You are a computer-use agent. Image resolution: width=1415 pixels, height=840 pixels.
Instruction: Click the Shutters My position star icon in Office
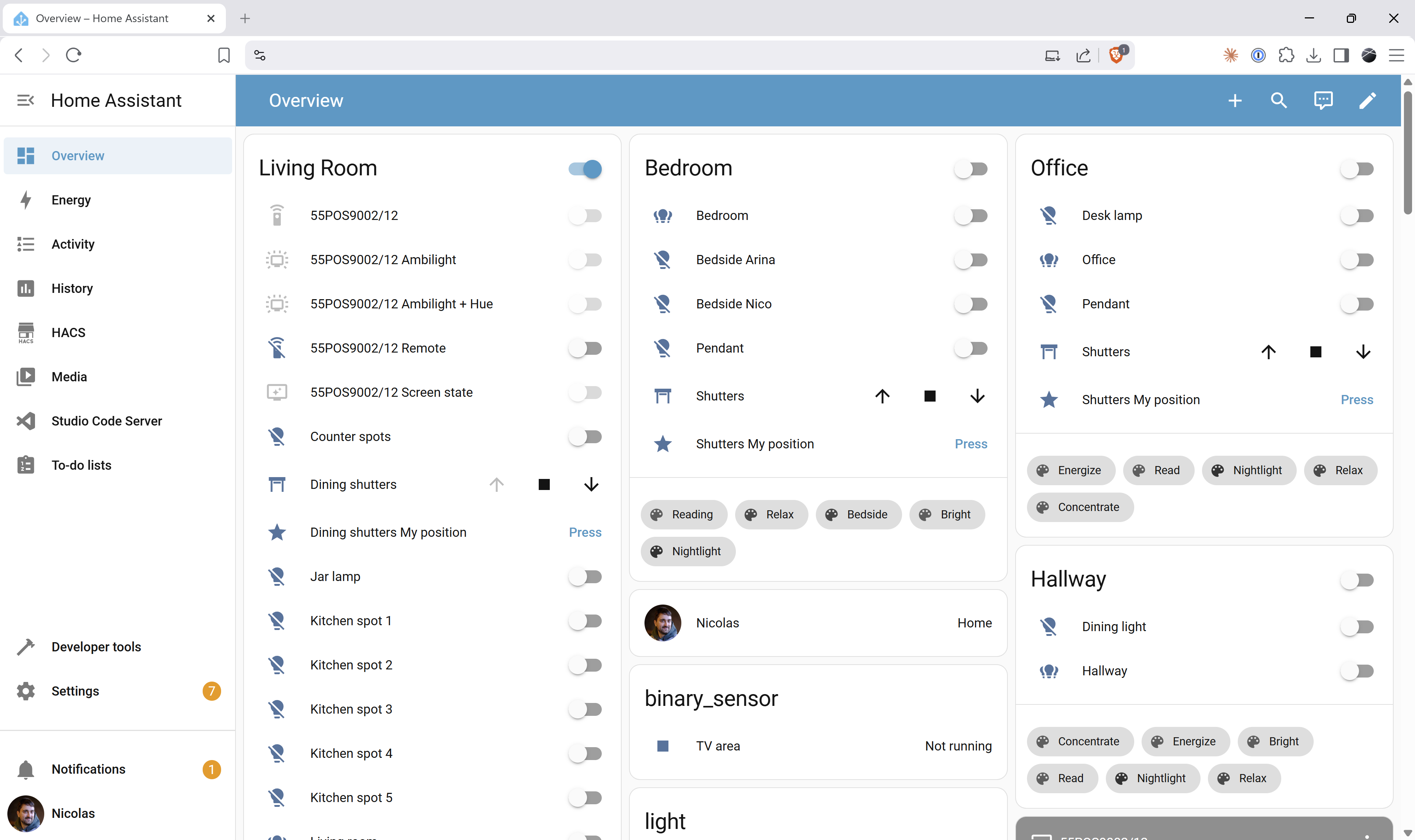[x=1049, y=400]
